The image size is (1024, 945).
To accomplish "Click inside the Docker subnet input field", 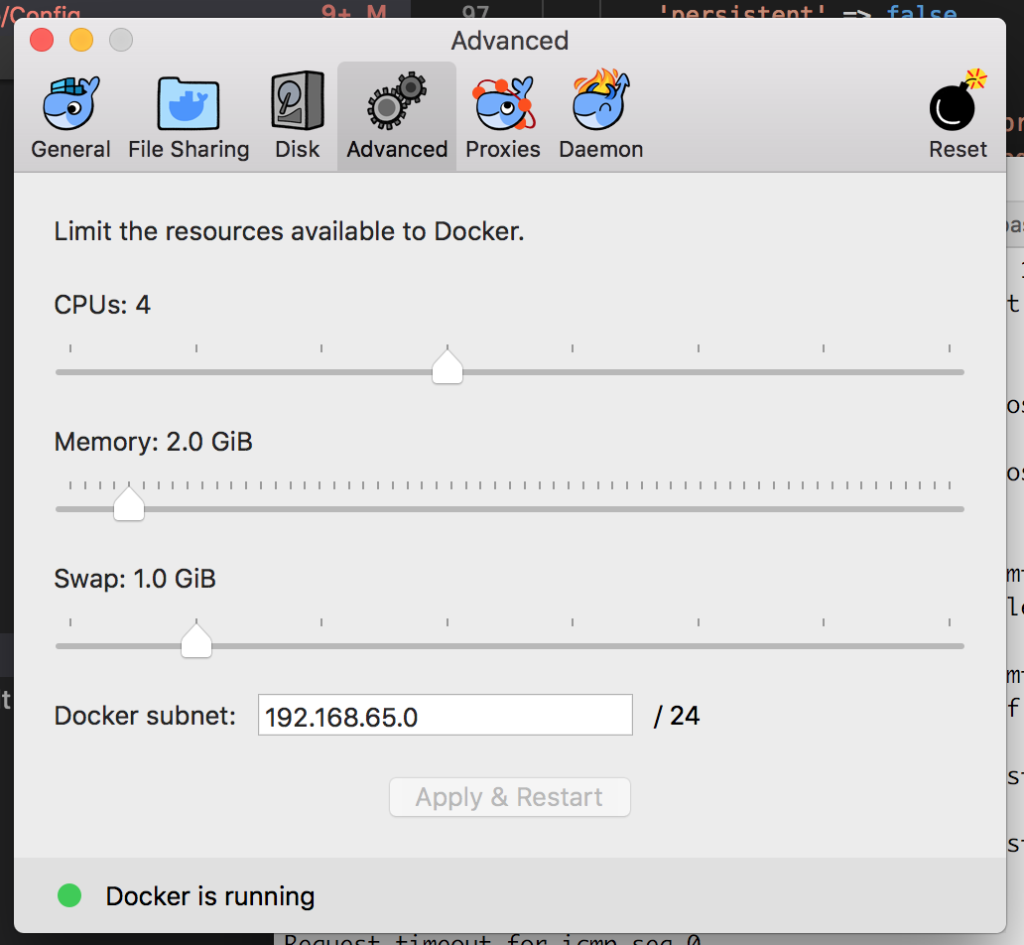I will pyautogui.click(x=445, y=714).
